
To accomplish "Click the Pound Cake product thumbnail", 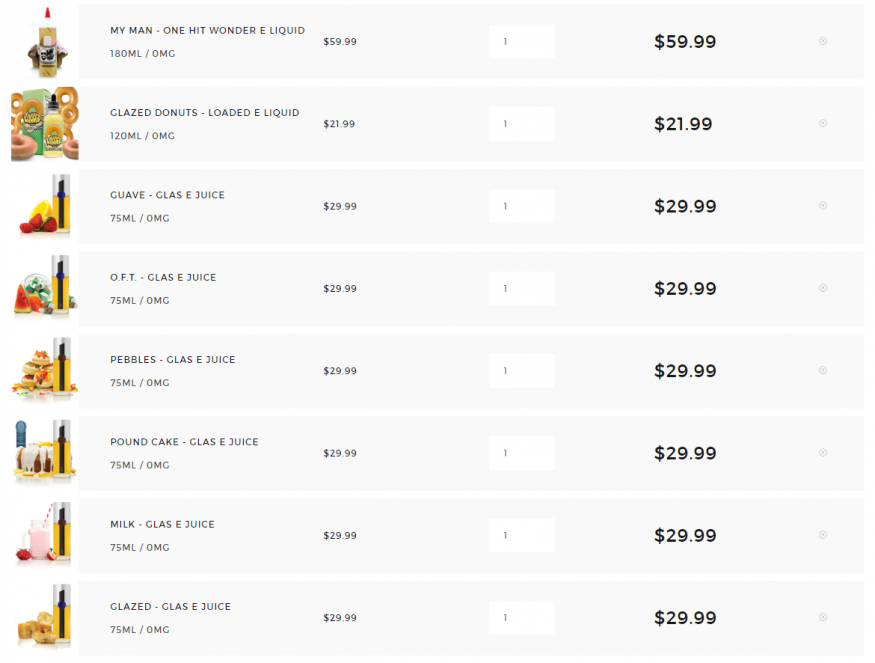I will (45, 453).
